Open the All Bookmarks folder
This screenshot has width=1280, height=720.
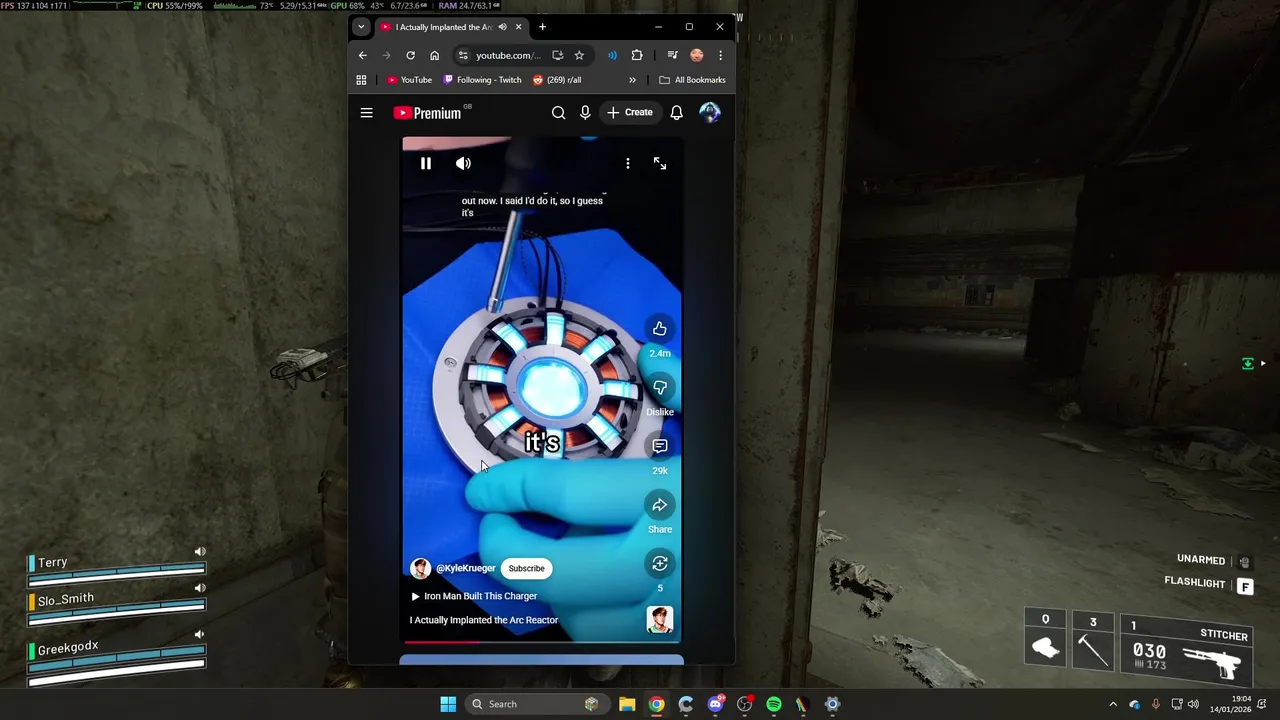(x=692, y=80)
